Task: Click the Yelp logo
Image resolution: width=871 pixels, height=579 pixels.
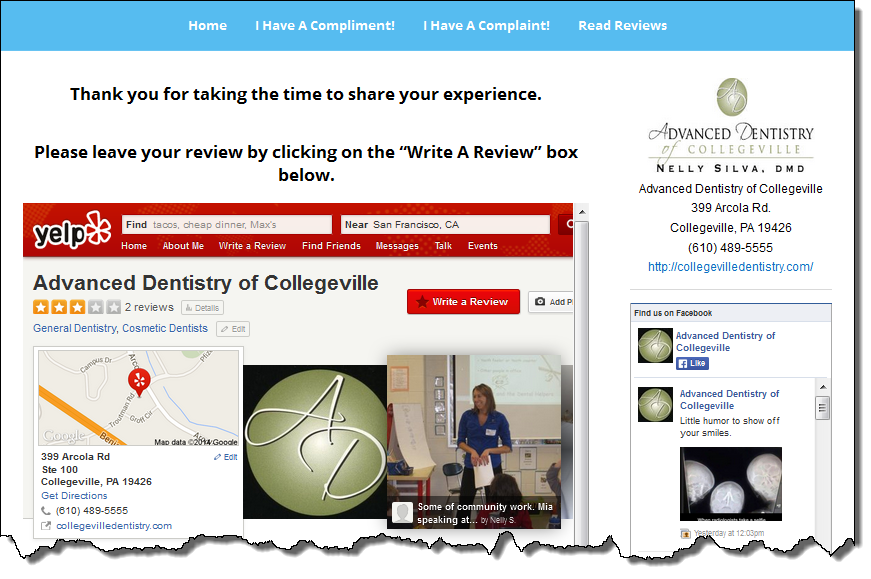Action: [72, 231]
